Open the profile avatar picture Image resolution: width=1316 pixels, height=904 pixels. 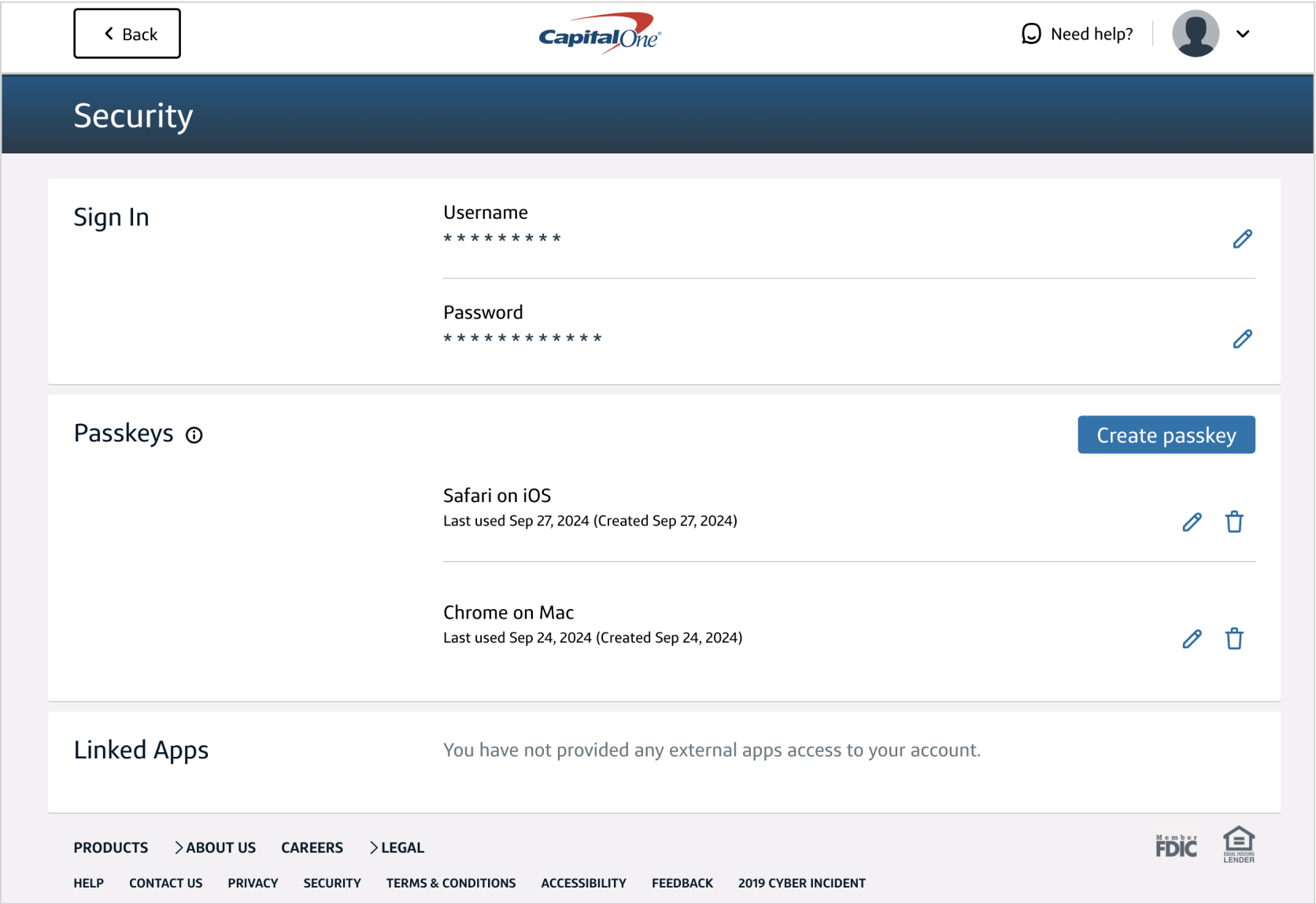click(1196, 33)
